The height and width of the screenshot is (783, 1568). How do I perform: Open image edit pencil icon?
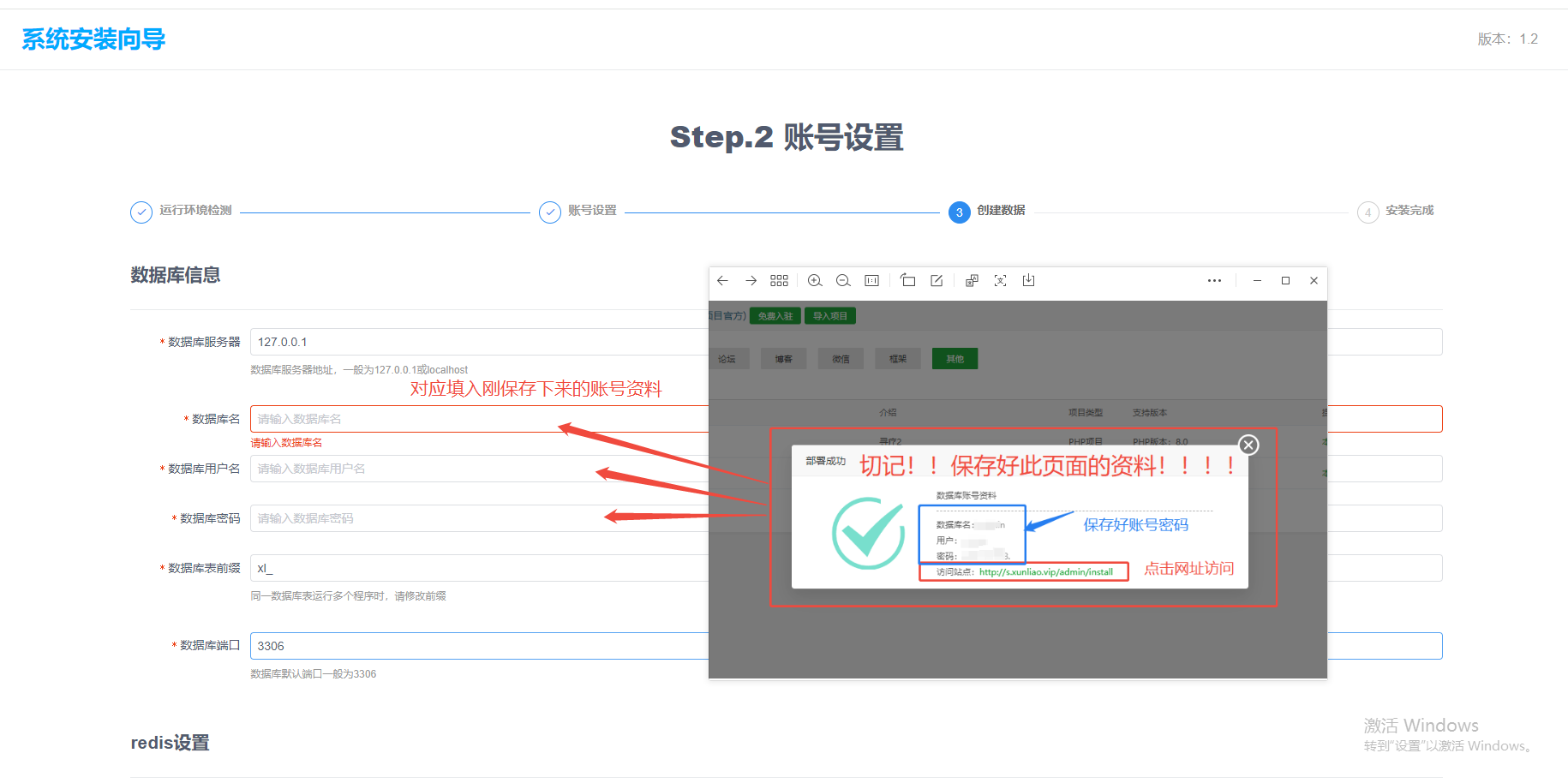pyautogui.click(x=937, y=281)
